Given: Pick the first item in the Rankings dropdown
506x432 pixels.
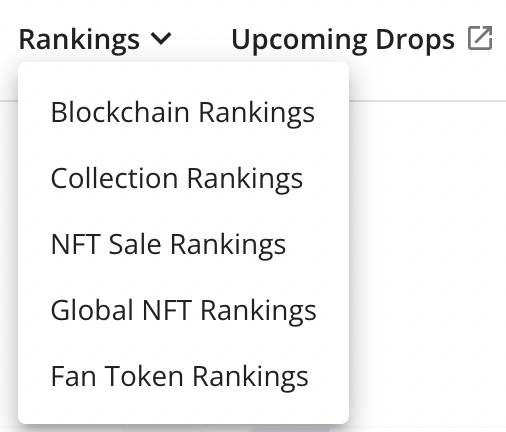Looking at the screenshot, I should [183, 112].
